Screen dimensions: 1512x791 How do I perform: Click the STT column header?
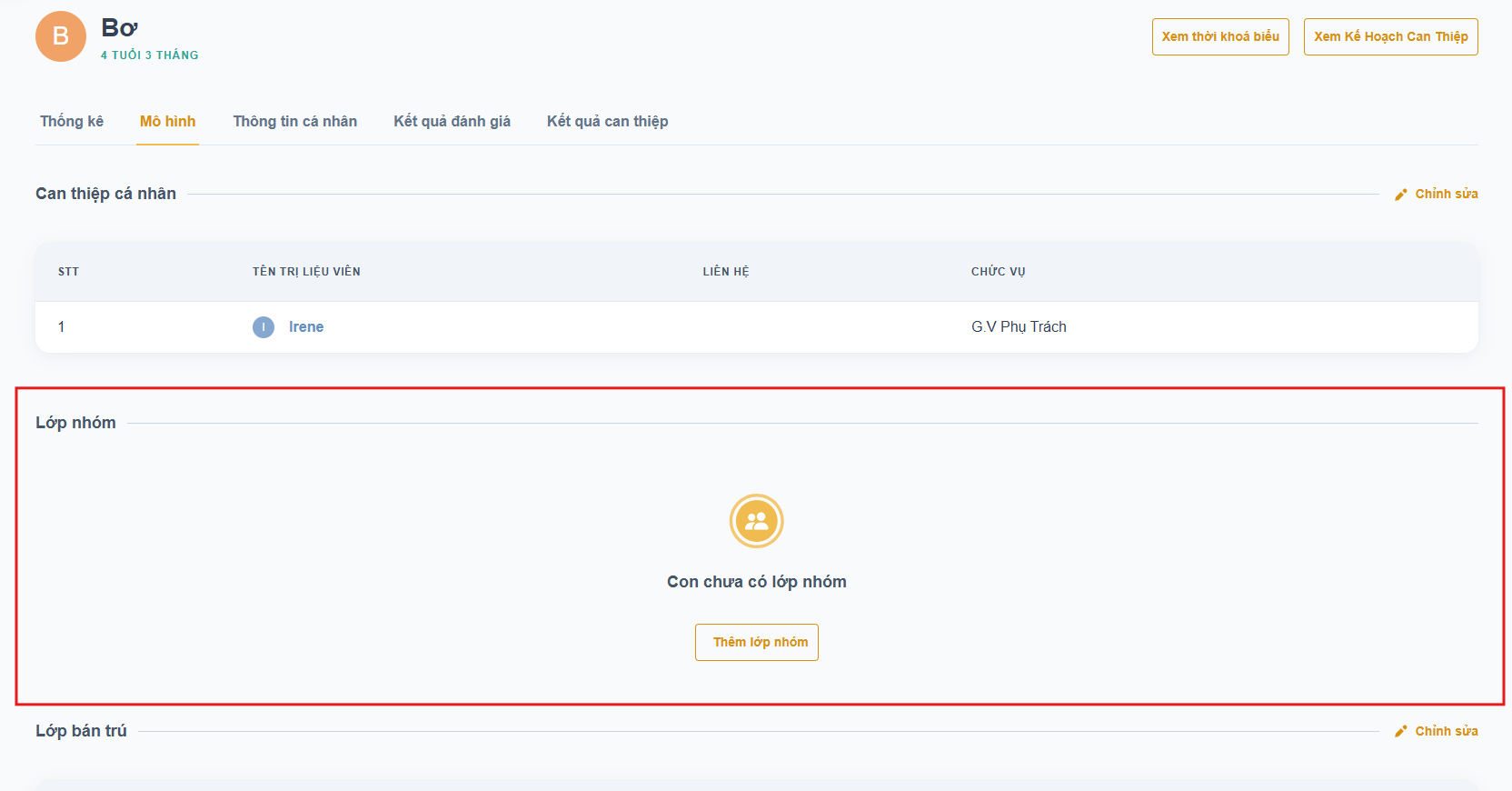(68, 272)
